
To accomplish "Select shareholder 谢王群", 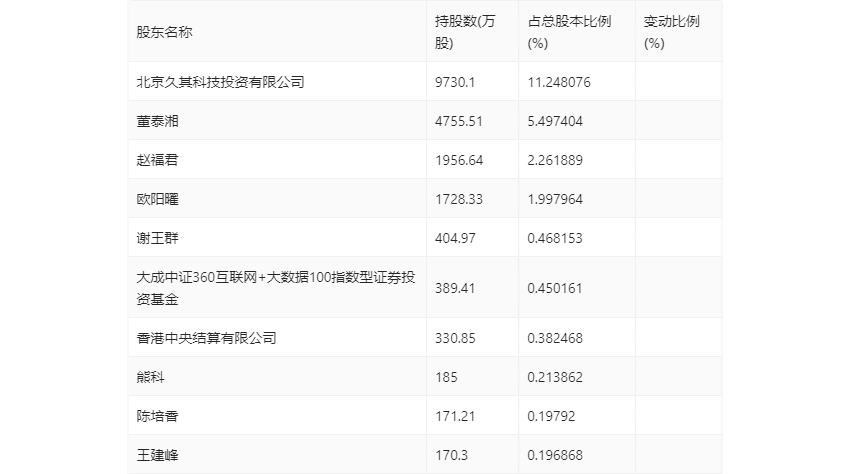I will (x=157, y=238).
